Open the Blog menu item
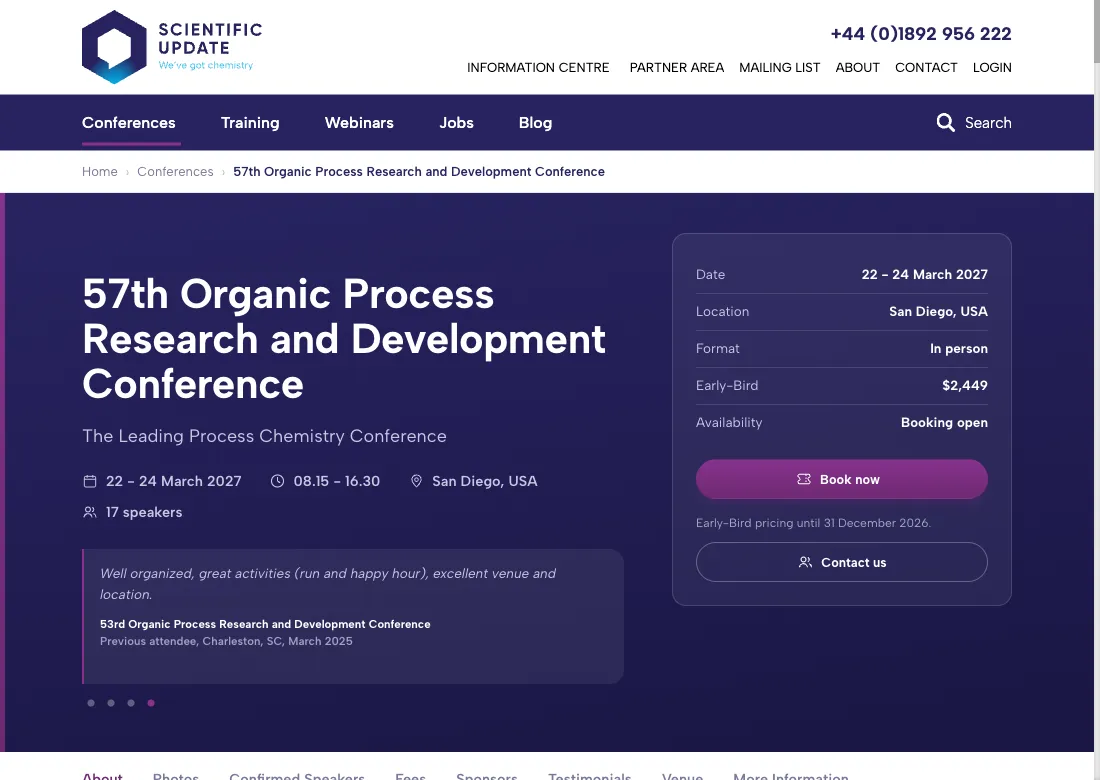The image size is (1100, 780). pyautogui.click(x=535, y=123)
